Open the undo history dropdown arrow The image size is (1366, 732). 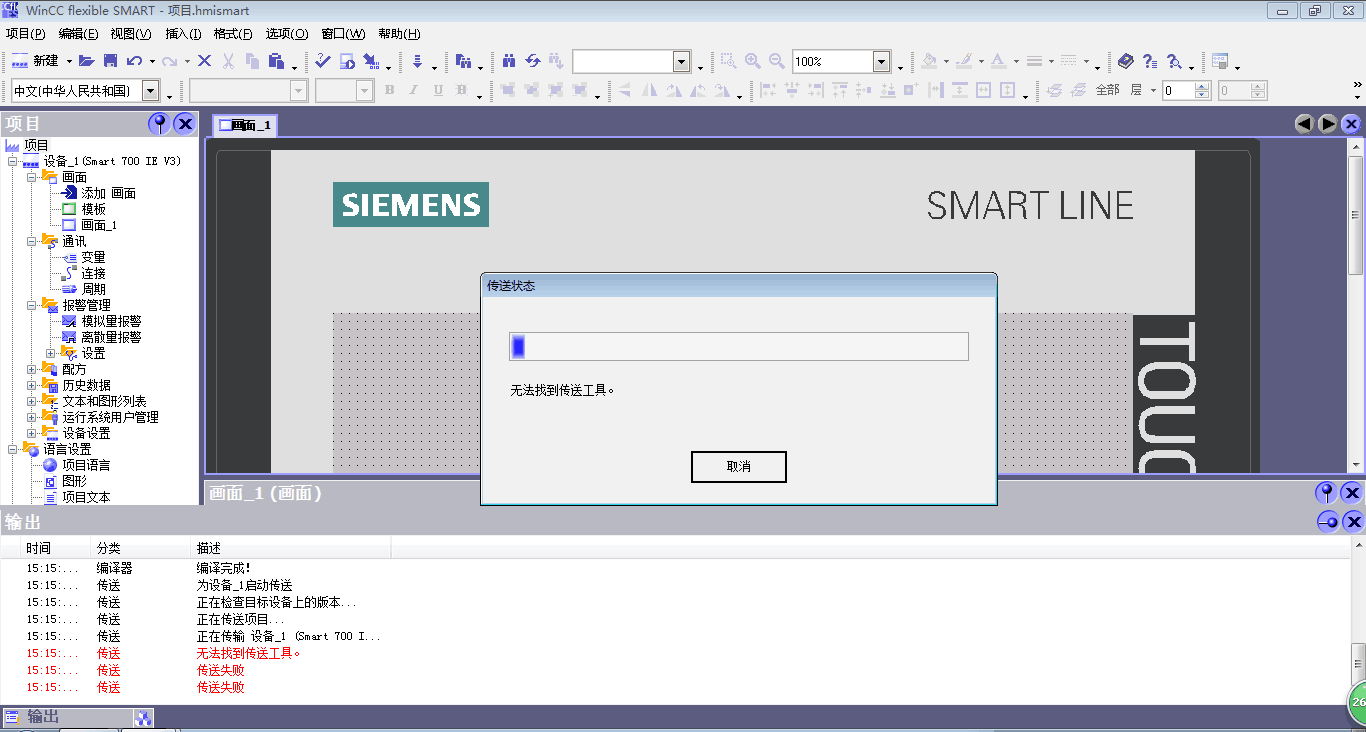coord(152,62)
